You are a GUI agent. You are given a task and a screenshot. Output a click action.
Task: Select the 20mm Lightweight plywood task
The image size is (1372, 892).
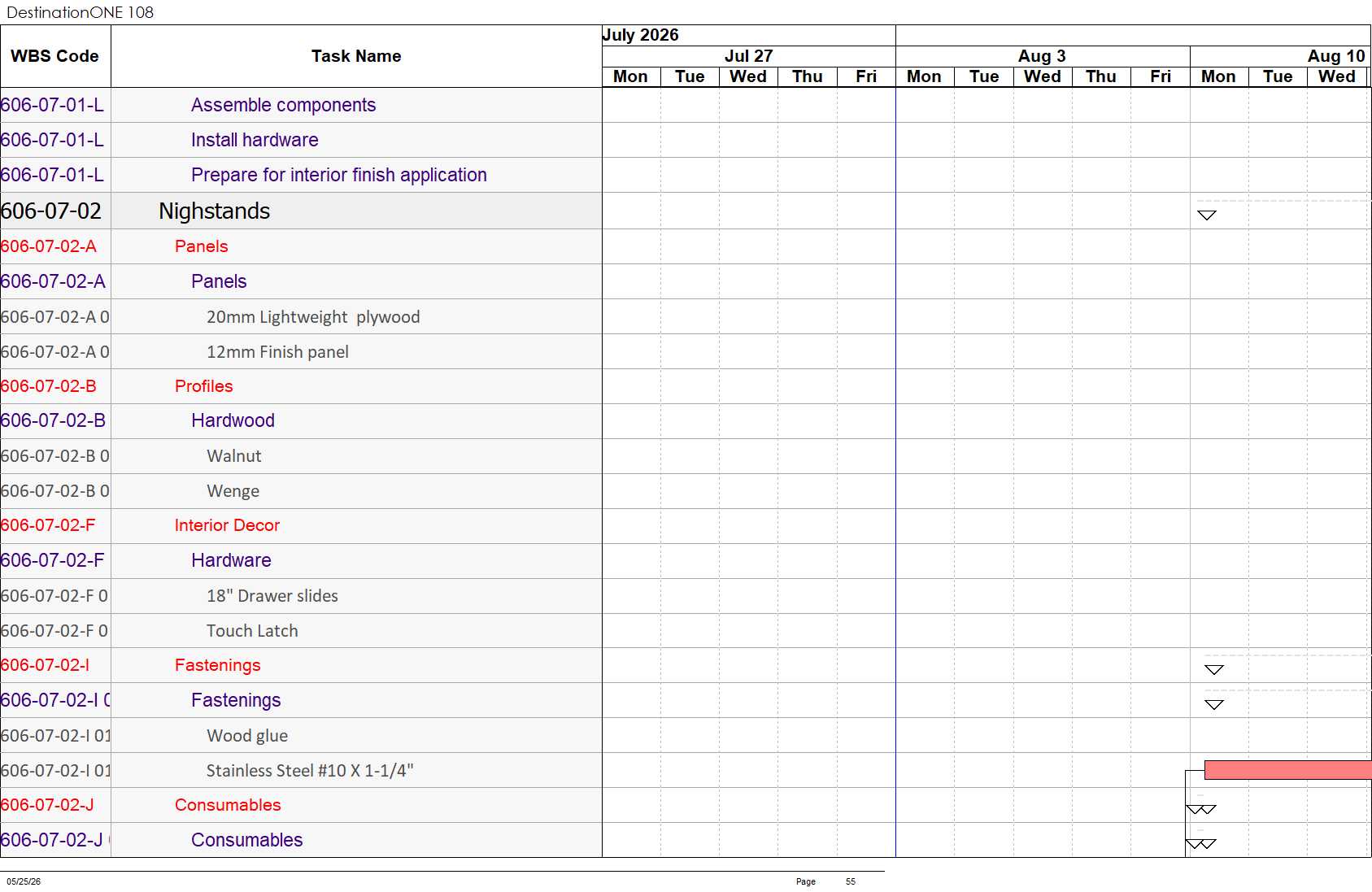tap(313, 317)
